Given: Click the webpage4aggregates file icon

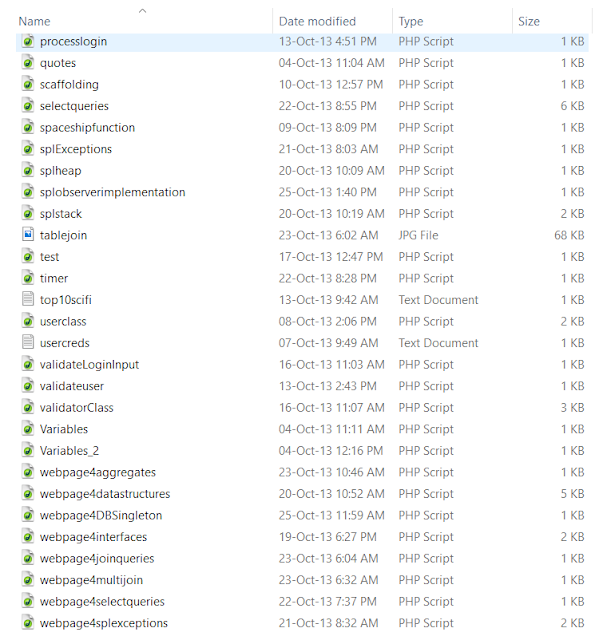Looking at the screenshot, I should (x=28, y=472).
